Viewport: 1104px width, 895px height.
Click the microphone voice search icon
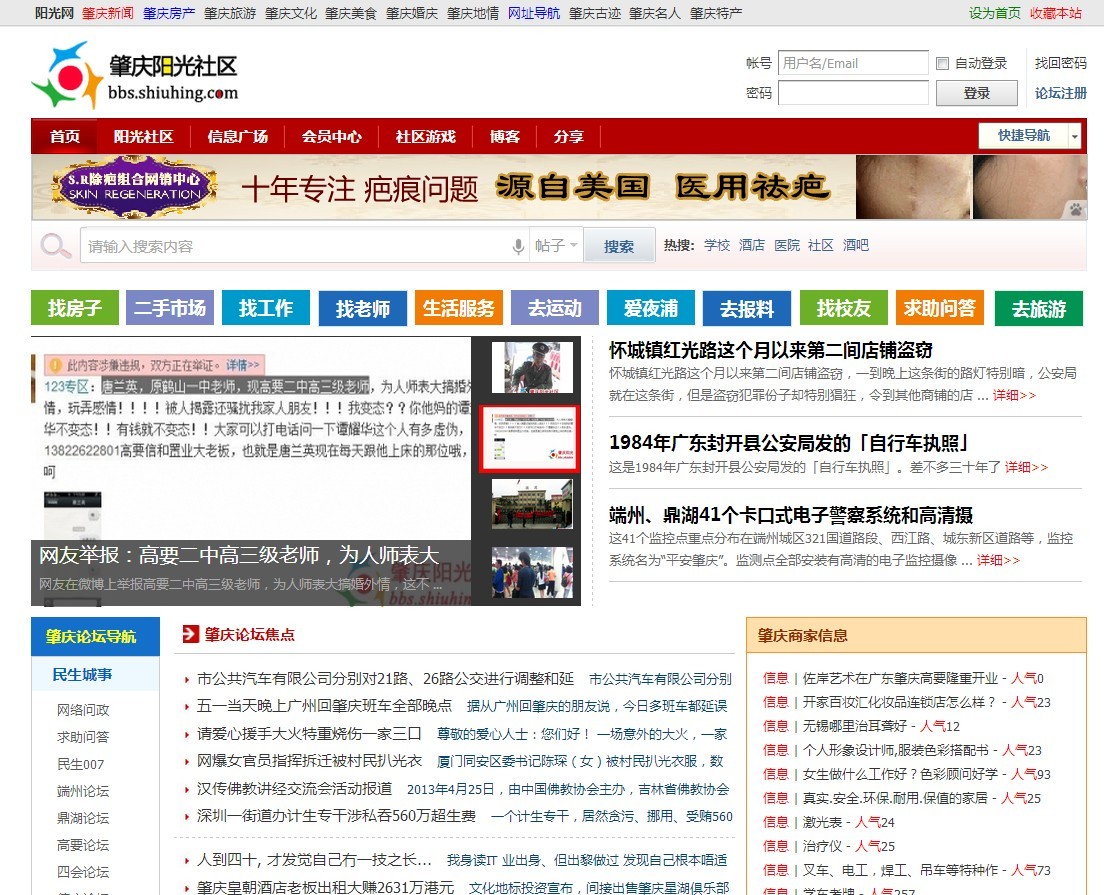pyautogui.click(x=518, y=246)
